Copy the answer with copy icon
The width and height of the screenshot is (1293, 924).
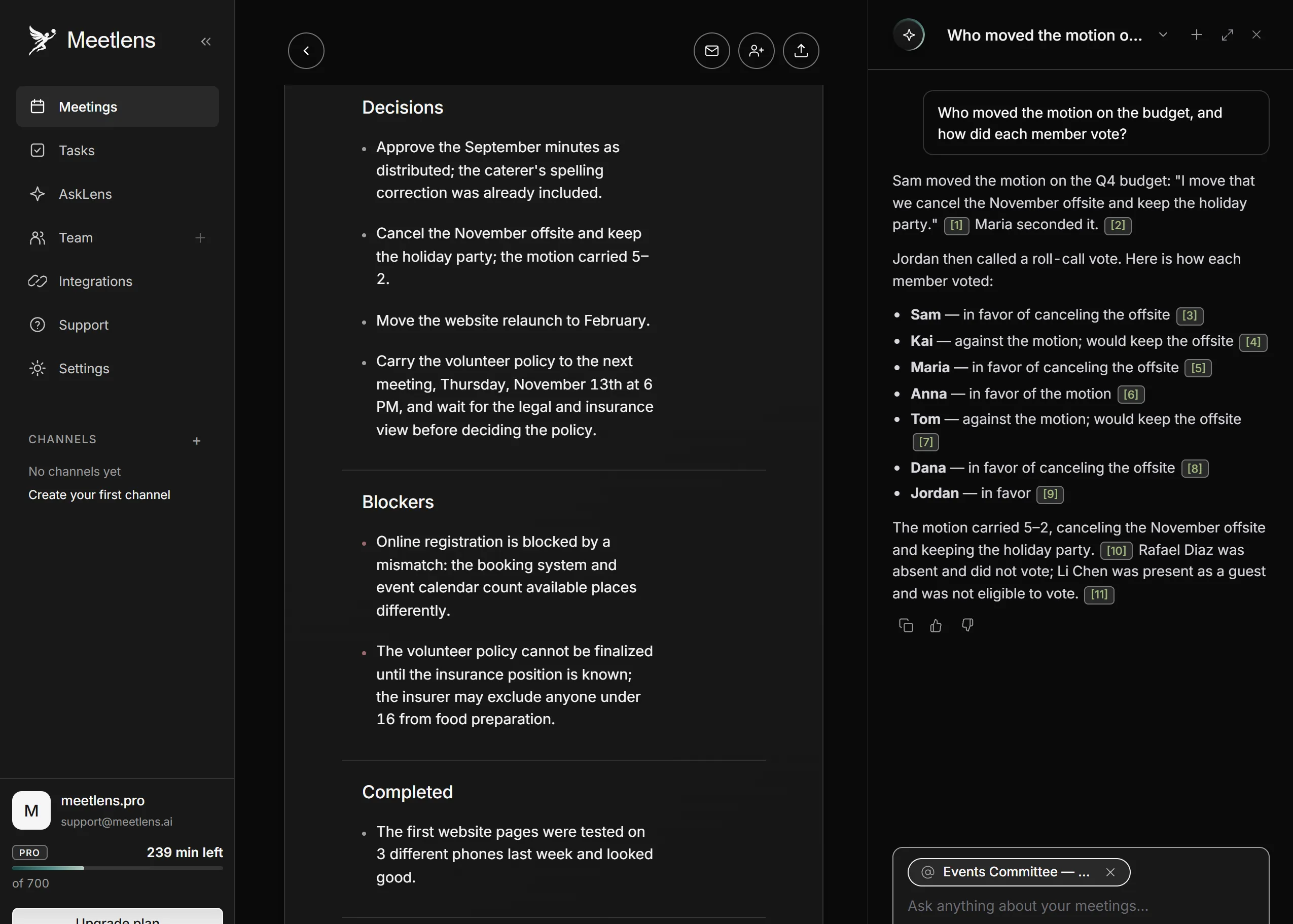point(906,625)
